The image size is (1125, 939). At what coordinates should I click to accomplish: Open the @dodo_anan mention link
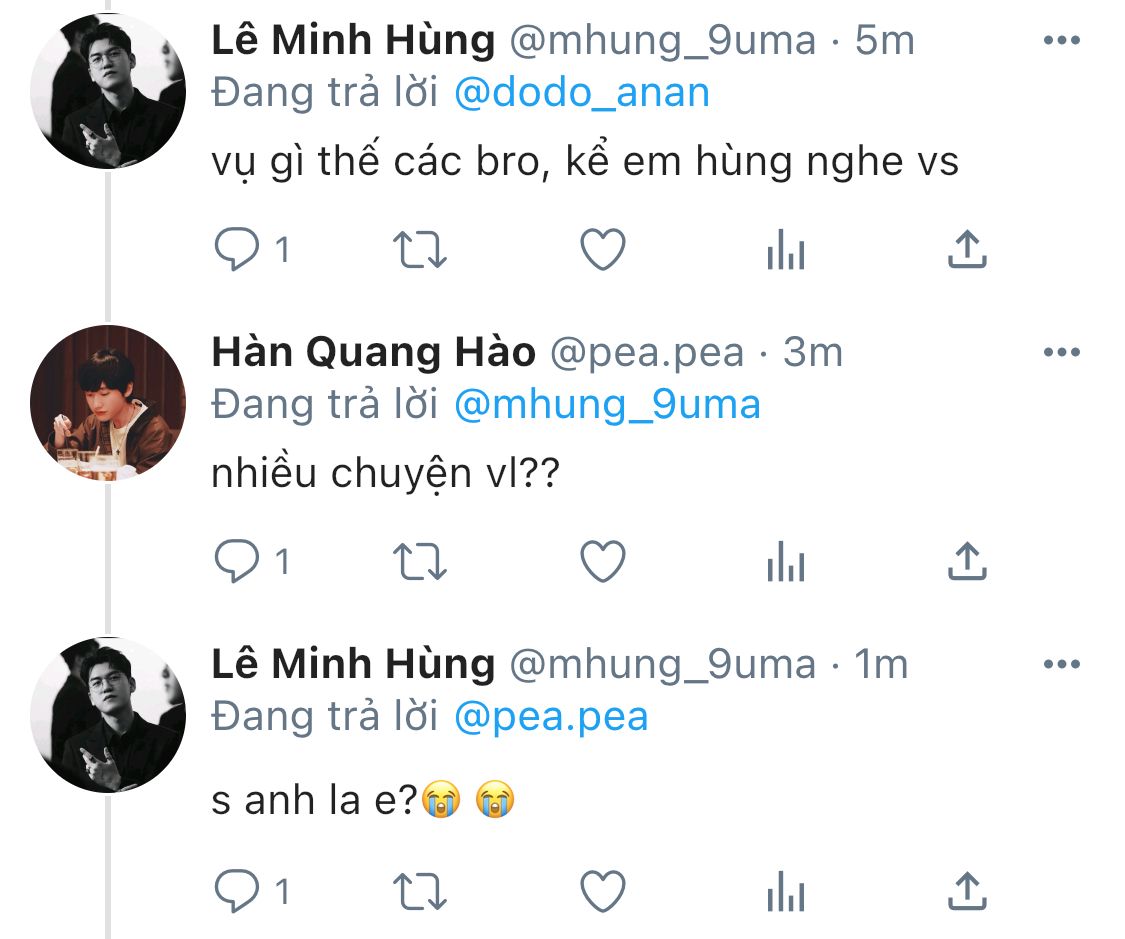[581, 93]
